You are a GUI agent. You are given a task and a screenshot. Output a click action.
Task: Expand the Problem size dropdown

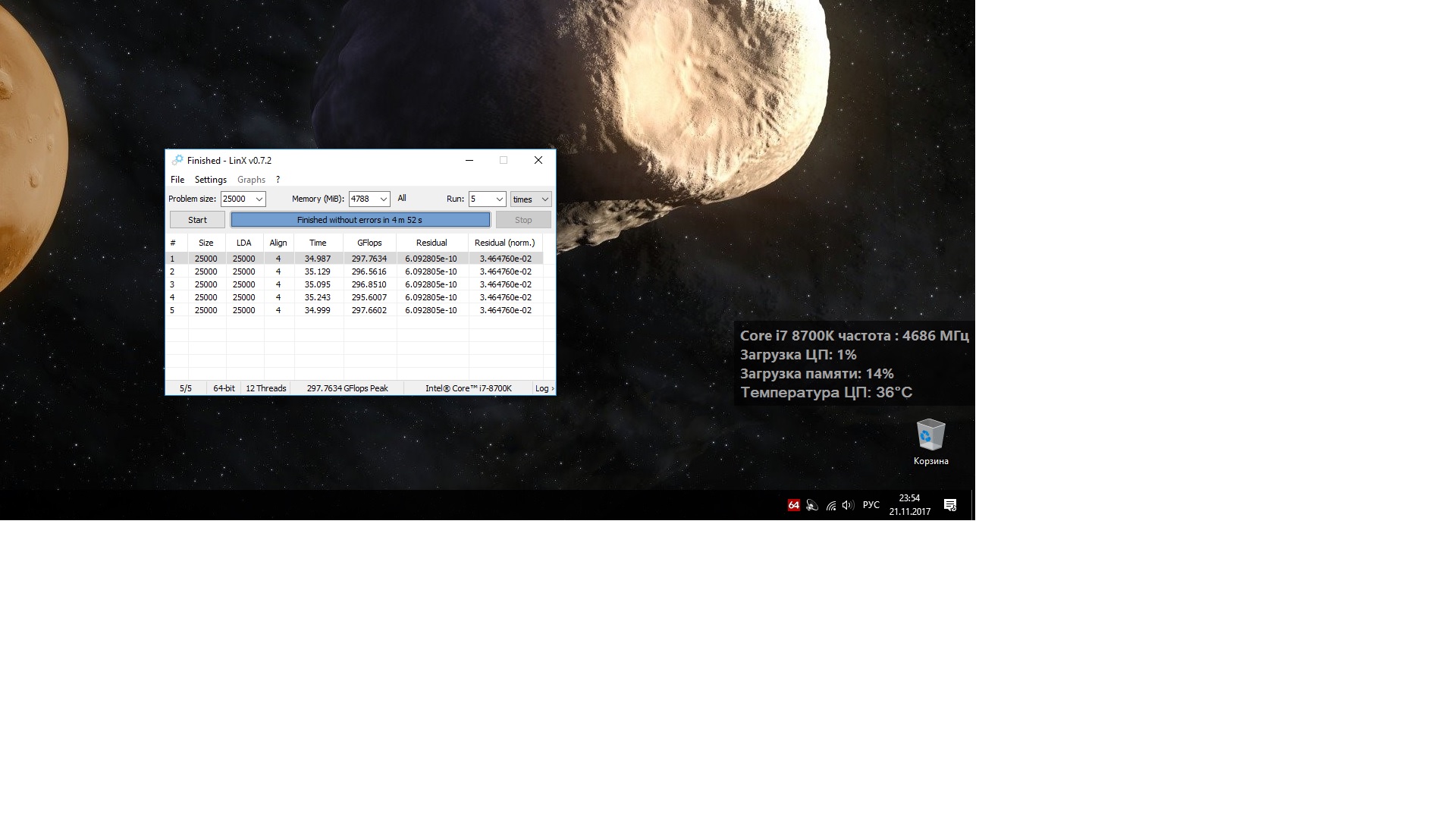[x=259, y=199]
